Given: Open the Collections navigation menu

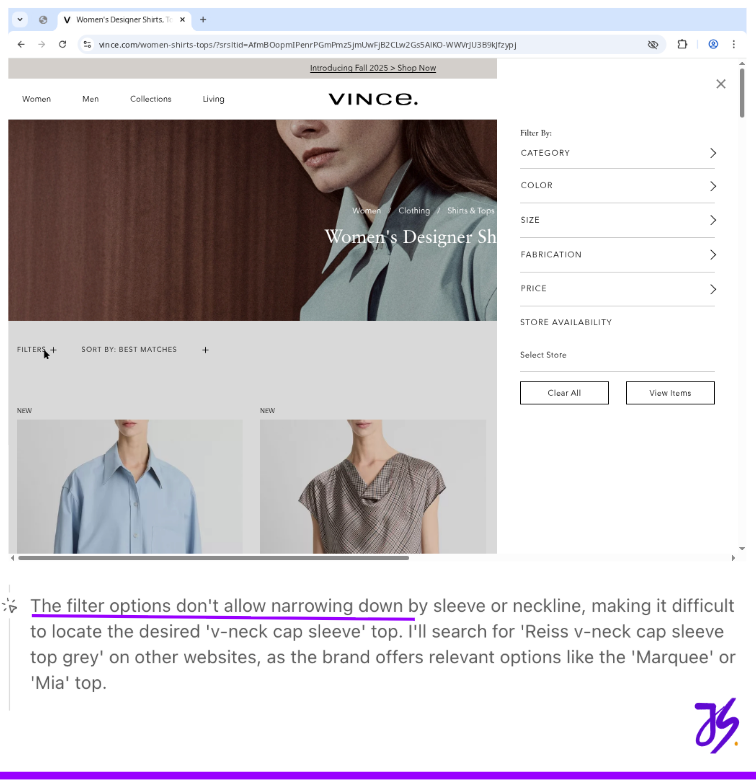Looking at the screenshot, I should coord(150,99).
